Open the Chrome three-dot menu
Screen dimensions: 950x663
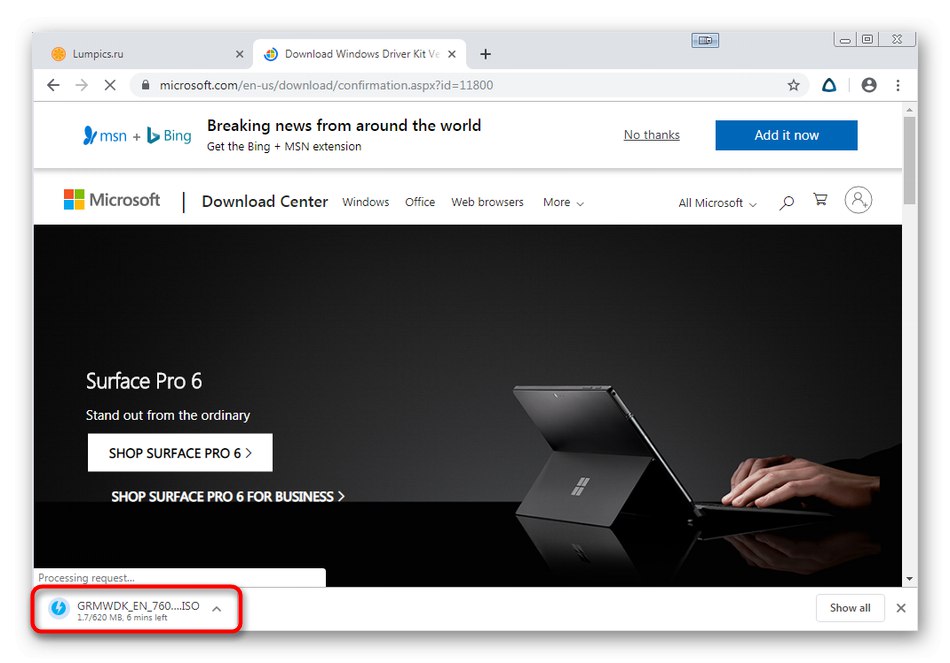pyautogui.click(x=898, y=85)
